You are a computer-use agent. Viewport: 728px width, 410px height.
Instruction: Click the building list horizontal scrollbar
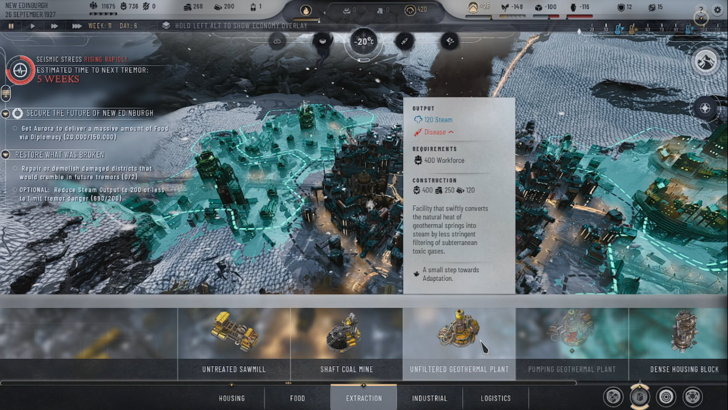tap(288, 383)
